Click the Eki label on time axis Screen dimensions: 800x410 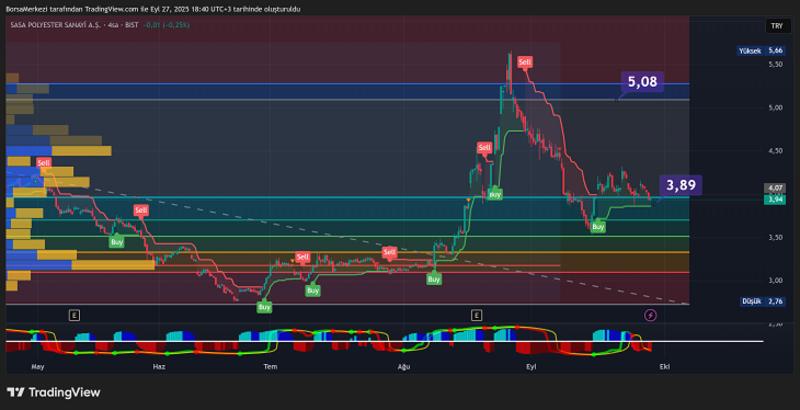coord(664,366)
